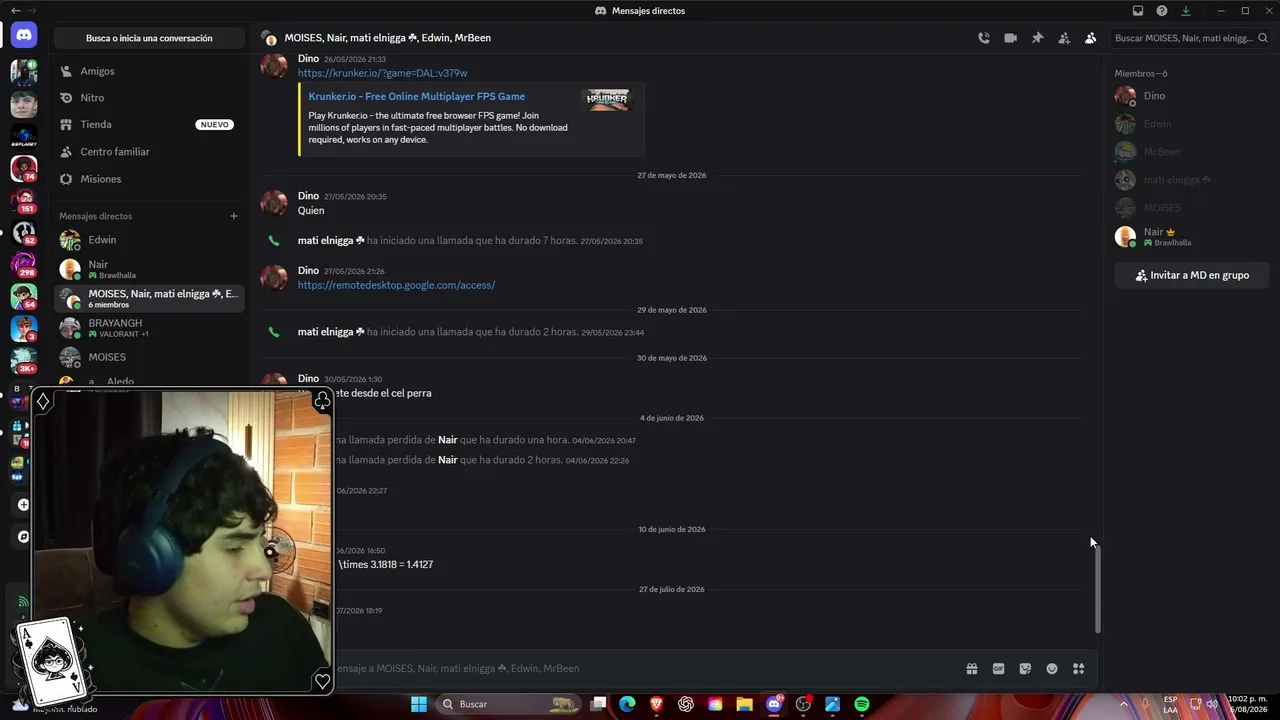
Task: Open the server with 74 notifications
Action: (x=24, y=168)
